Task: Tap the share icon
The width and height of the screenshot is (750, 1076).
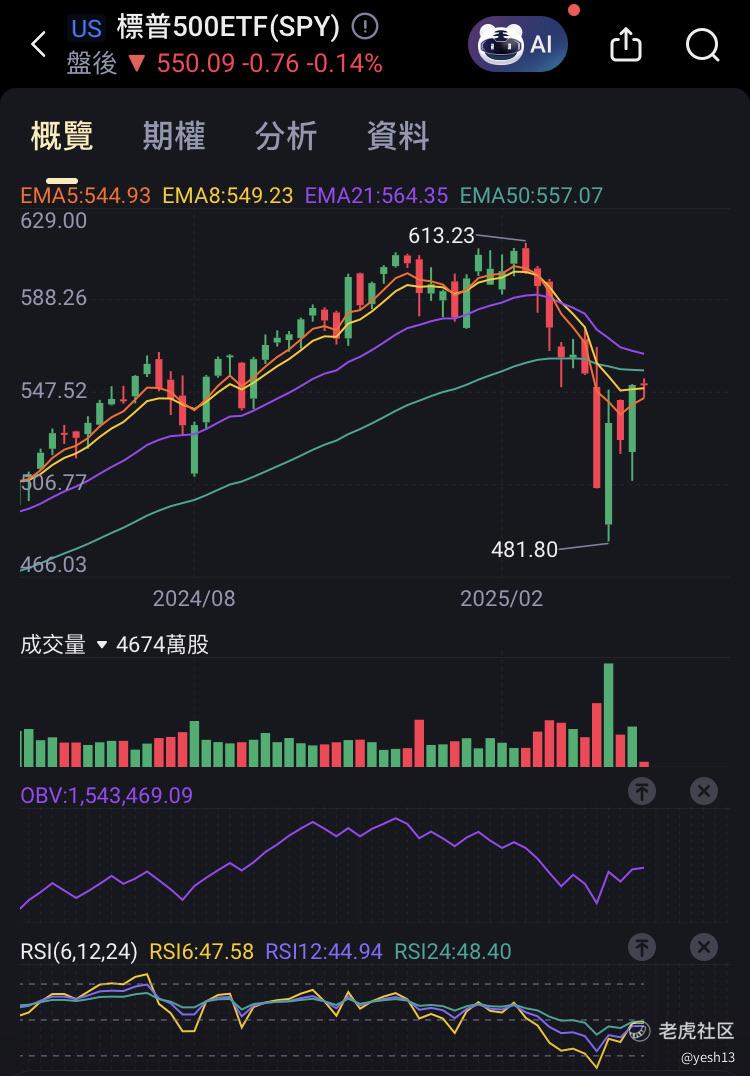Action: (x=626, y=45)
